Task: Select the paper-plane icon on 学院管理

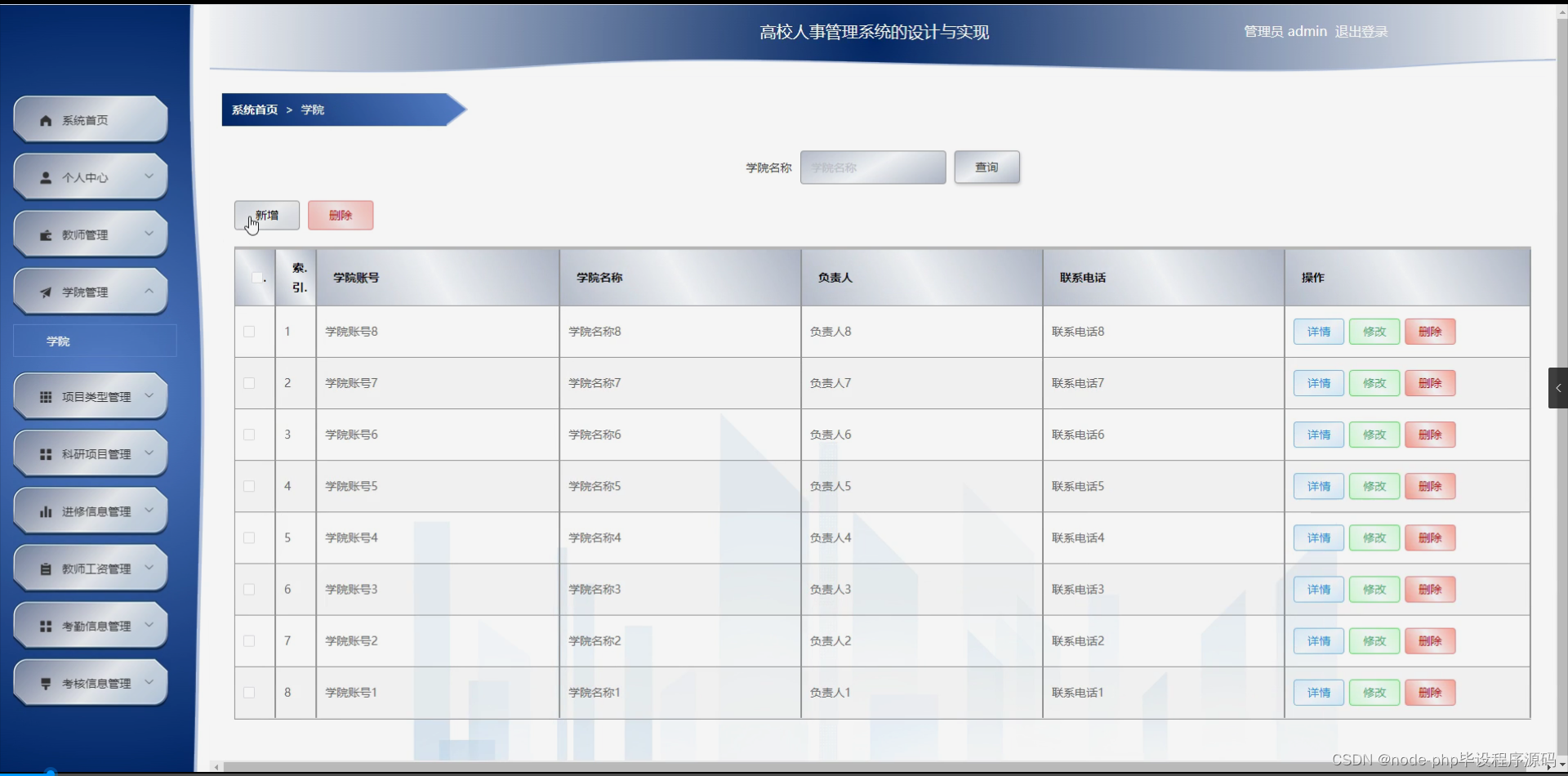Action: (x=46, y=292)
